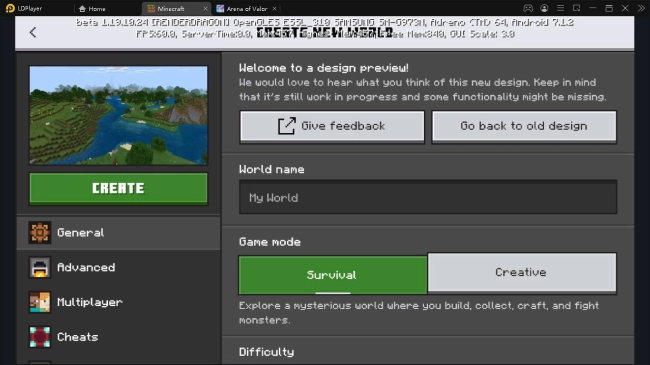
Task: Click the Survival description text
Action: coord(419,313)
